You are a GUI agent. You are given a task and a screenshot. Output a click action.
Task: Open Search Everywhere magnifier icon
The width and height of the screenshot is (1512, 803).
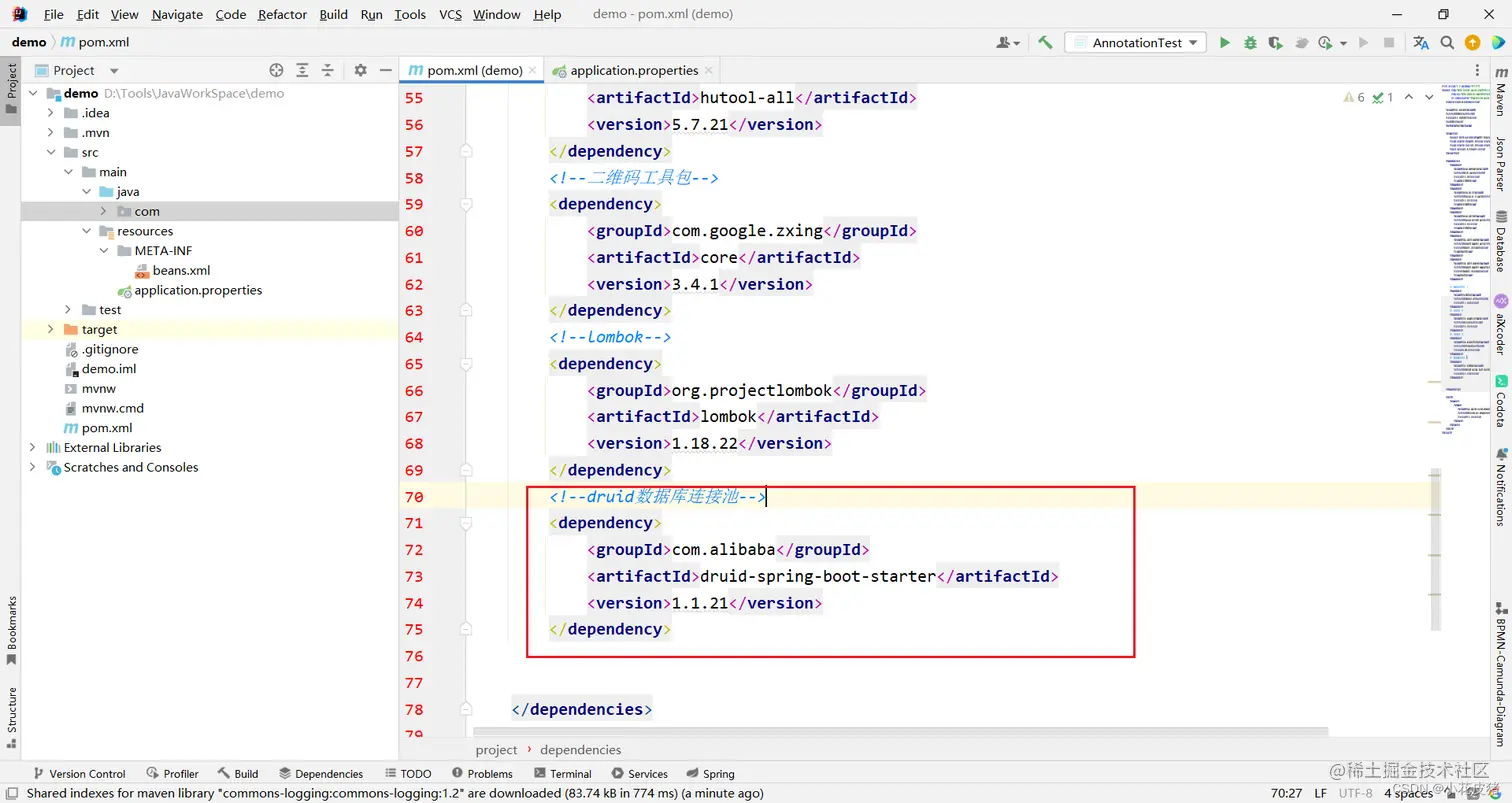[x=1447, y=43]
